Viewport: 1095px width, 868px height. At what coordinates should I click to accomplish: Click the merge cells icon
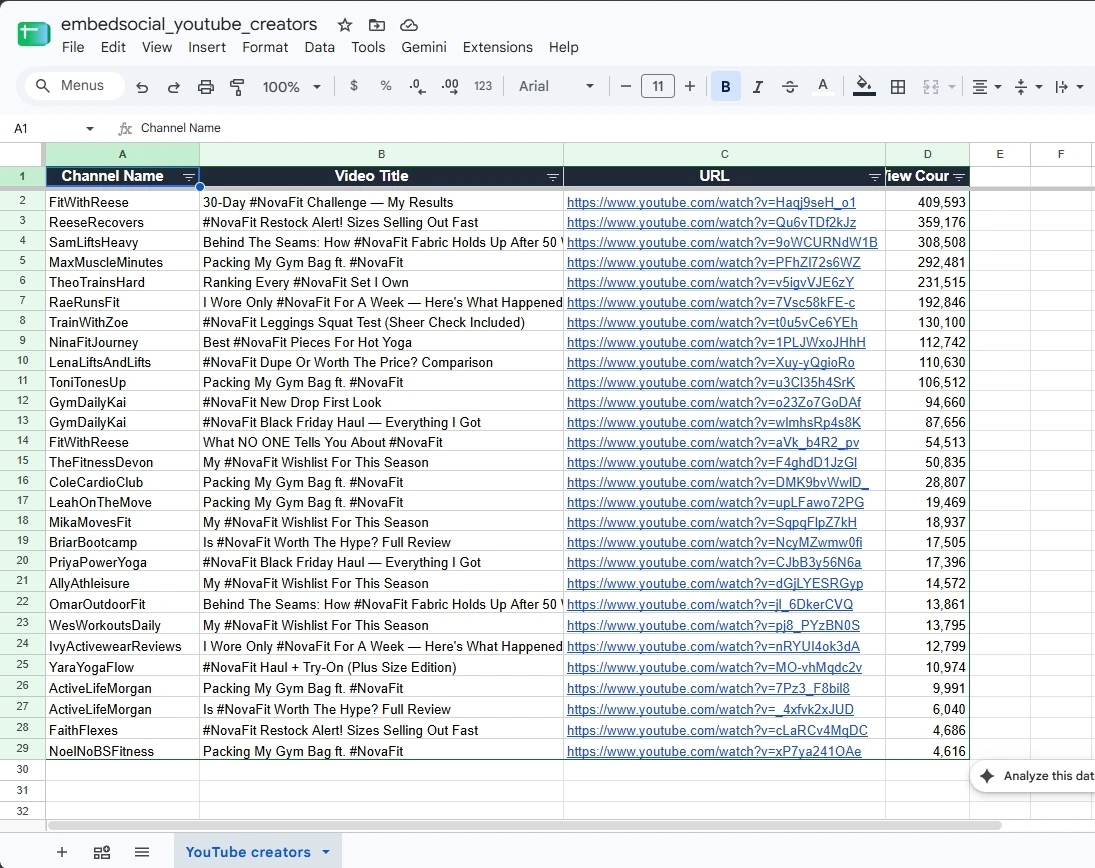[x=931, y=87]
